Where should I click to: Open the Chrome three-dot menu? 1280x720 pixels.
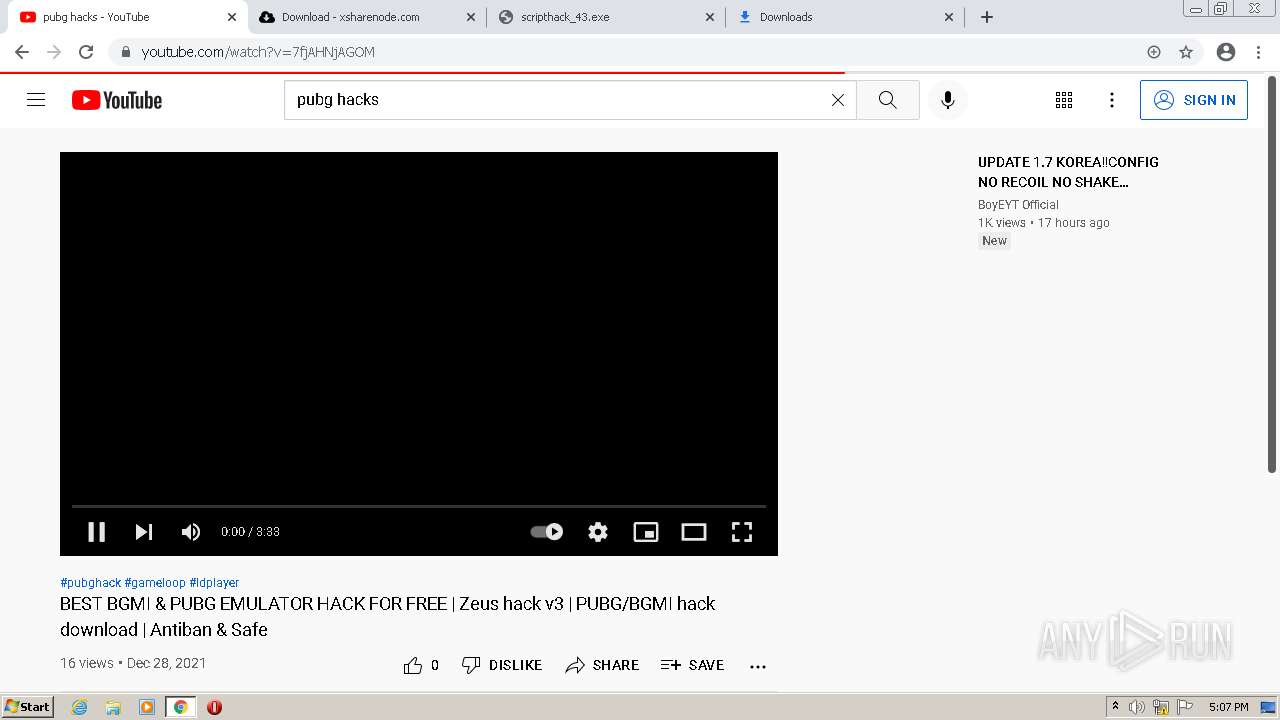1258,52
